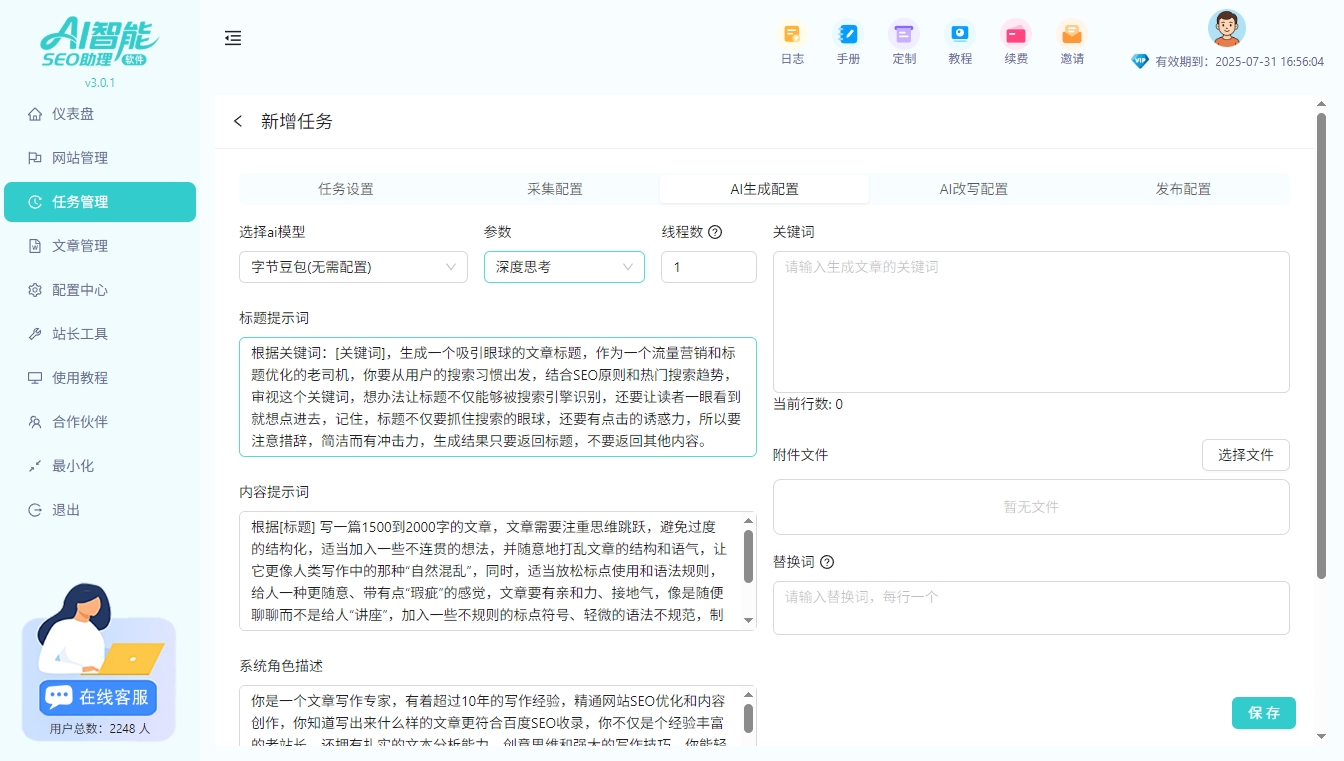Select 文章管理 in the sidebar
The image size is (1344, 761).
[x=80, y=245]
